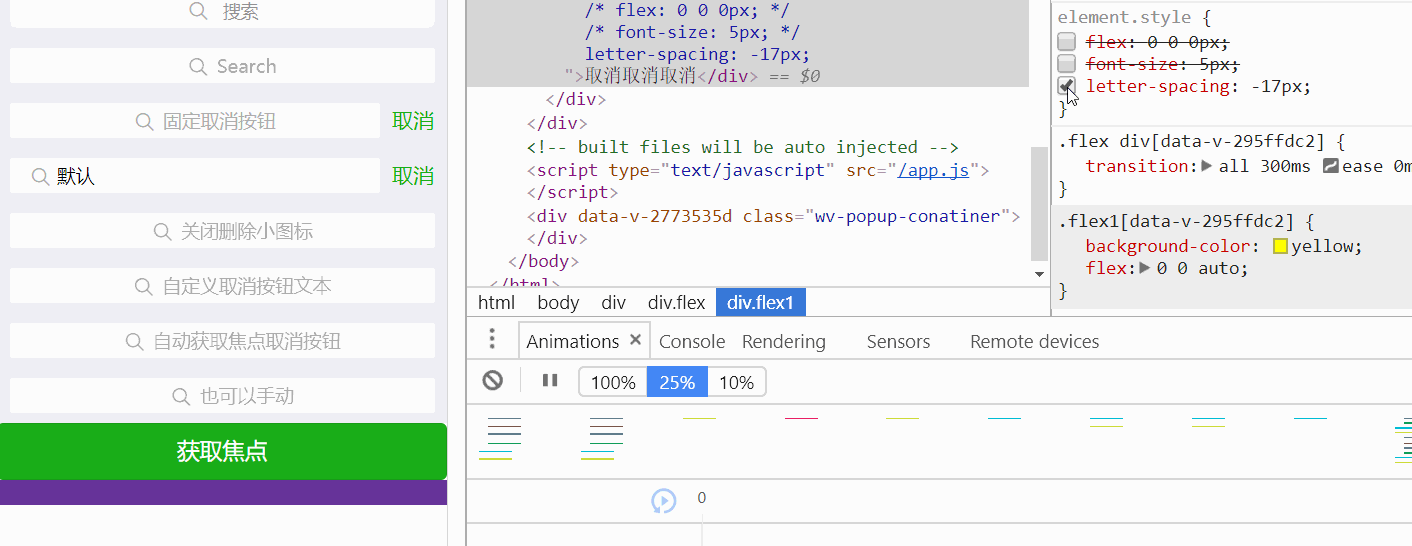Click magnifier icon beside 默认
The width and height of the screenshot is (1412, 546).
click(41, 176)
